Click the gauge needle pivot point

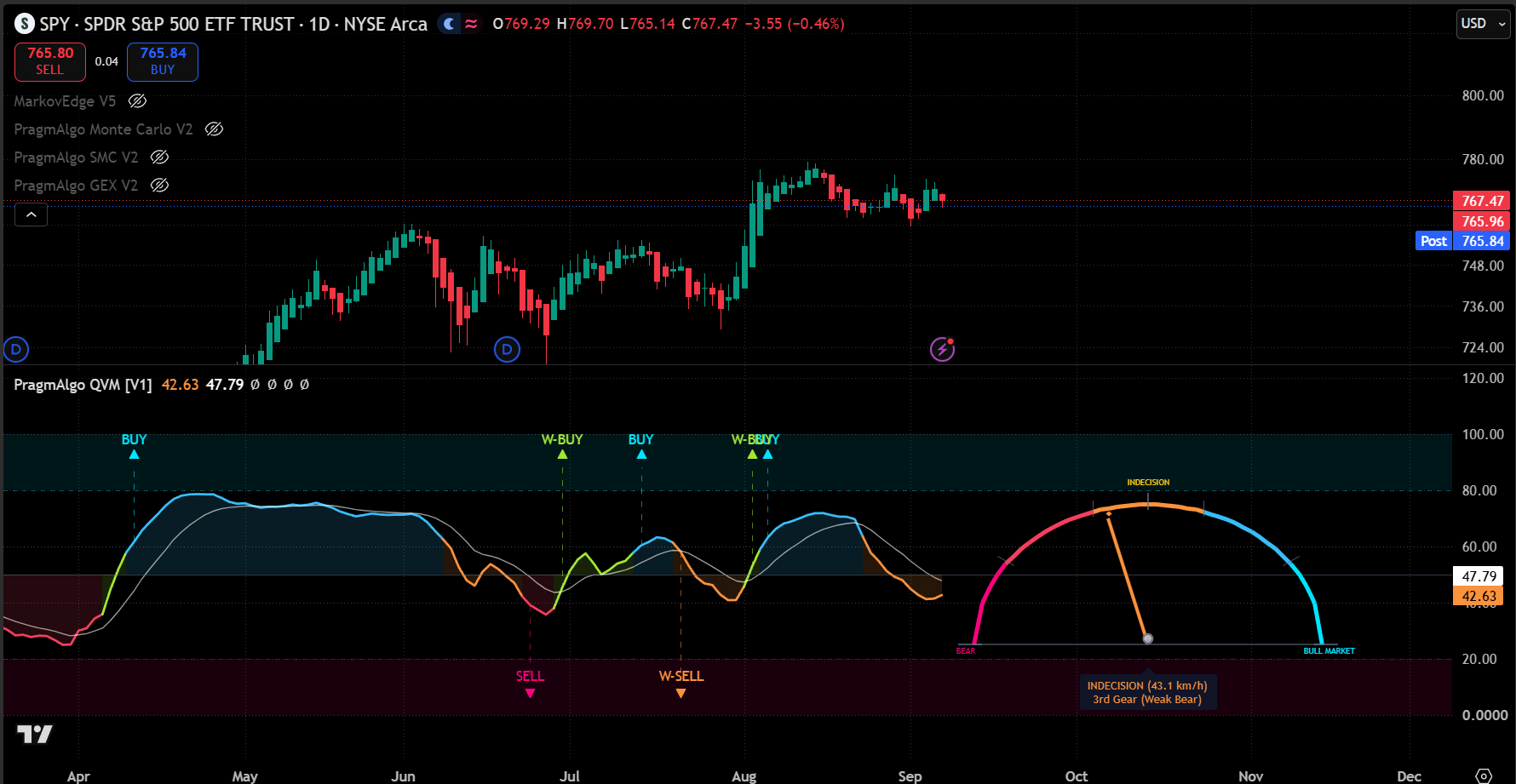[1147, 638]
